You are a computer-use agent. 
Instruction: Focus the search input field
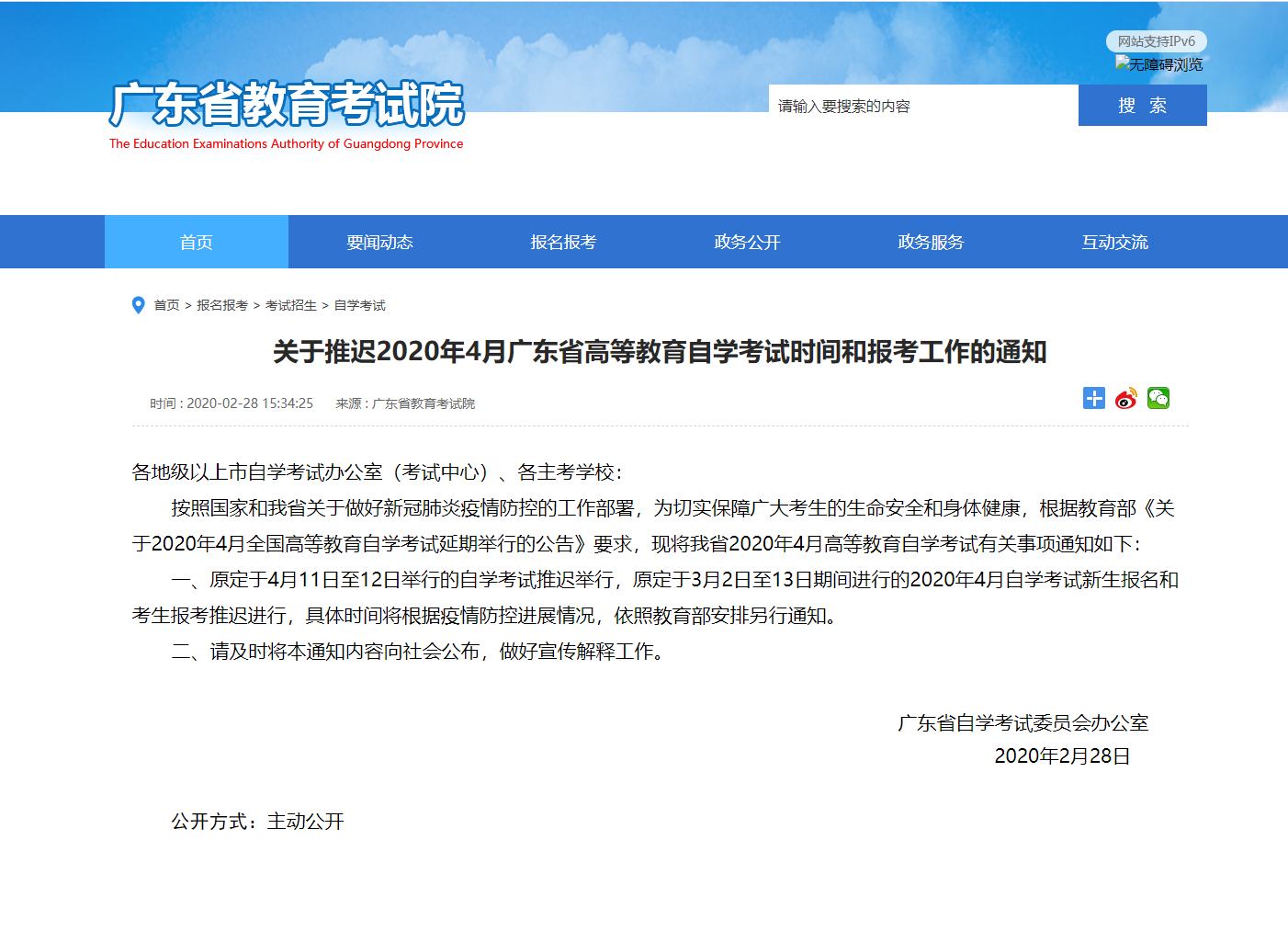[x=923, y=106]
